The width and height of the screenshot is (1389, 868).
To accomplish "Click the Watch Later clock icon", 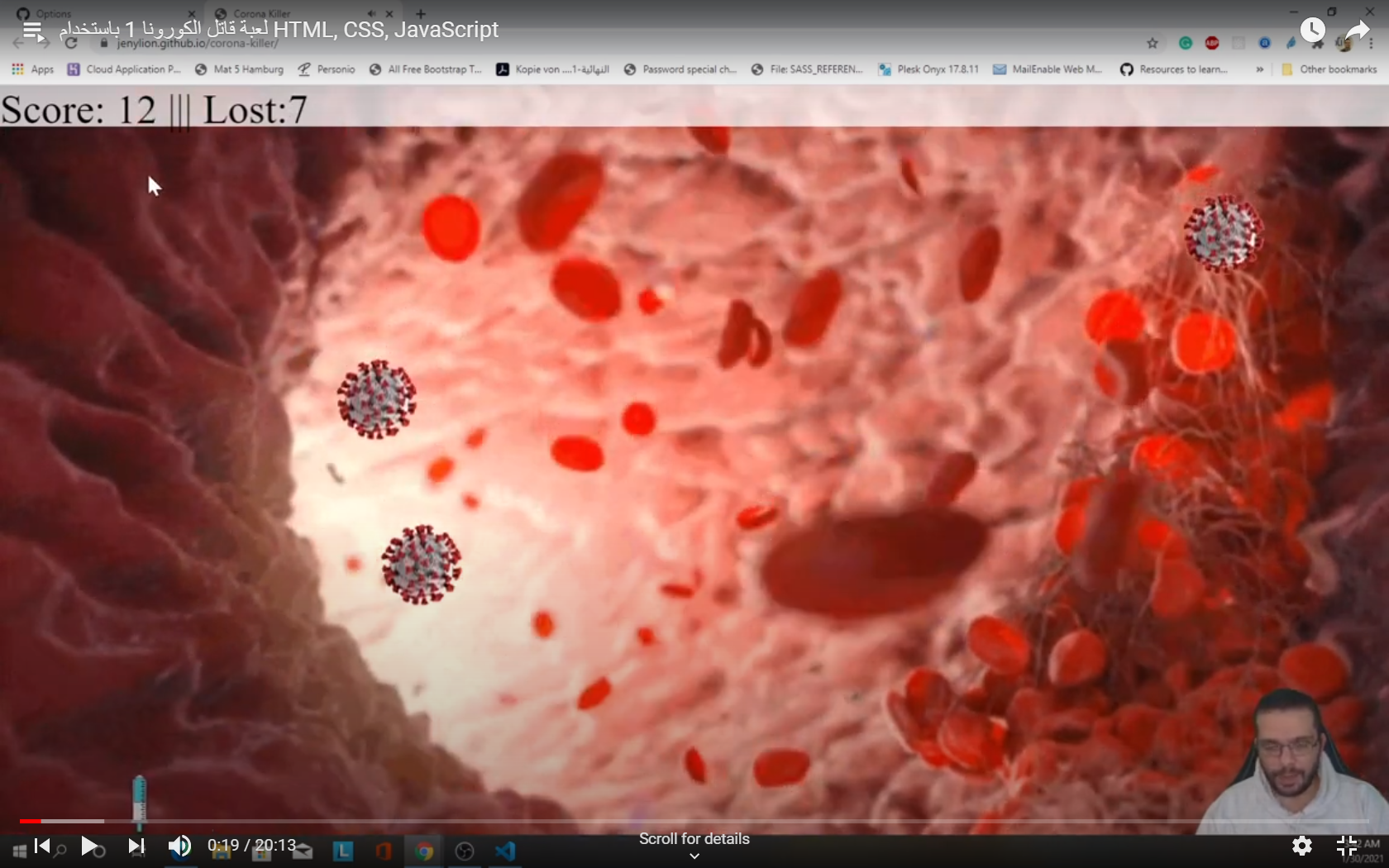I will [x=1312, y=31].
